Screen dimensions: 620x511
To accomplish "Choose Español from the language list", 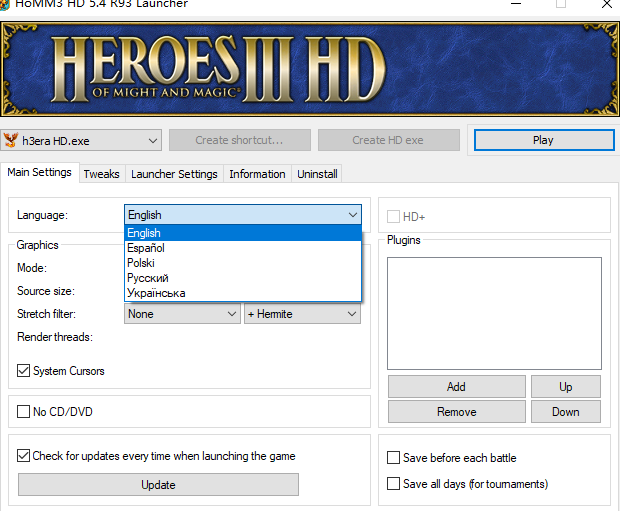I will 243,248.
